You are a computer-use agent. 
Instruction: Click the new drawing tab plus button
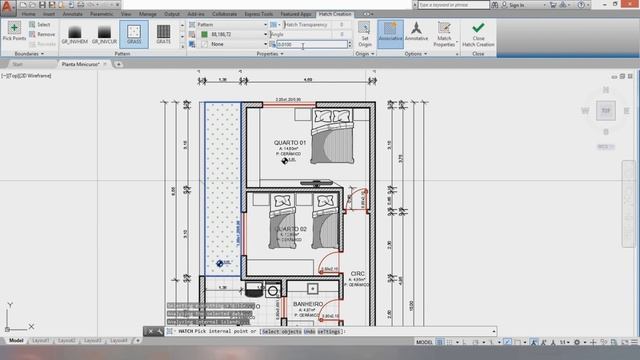click(x=118, y=64)
